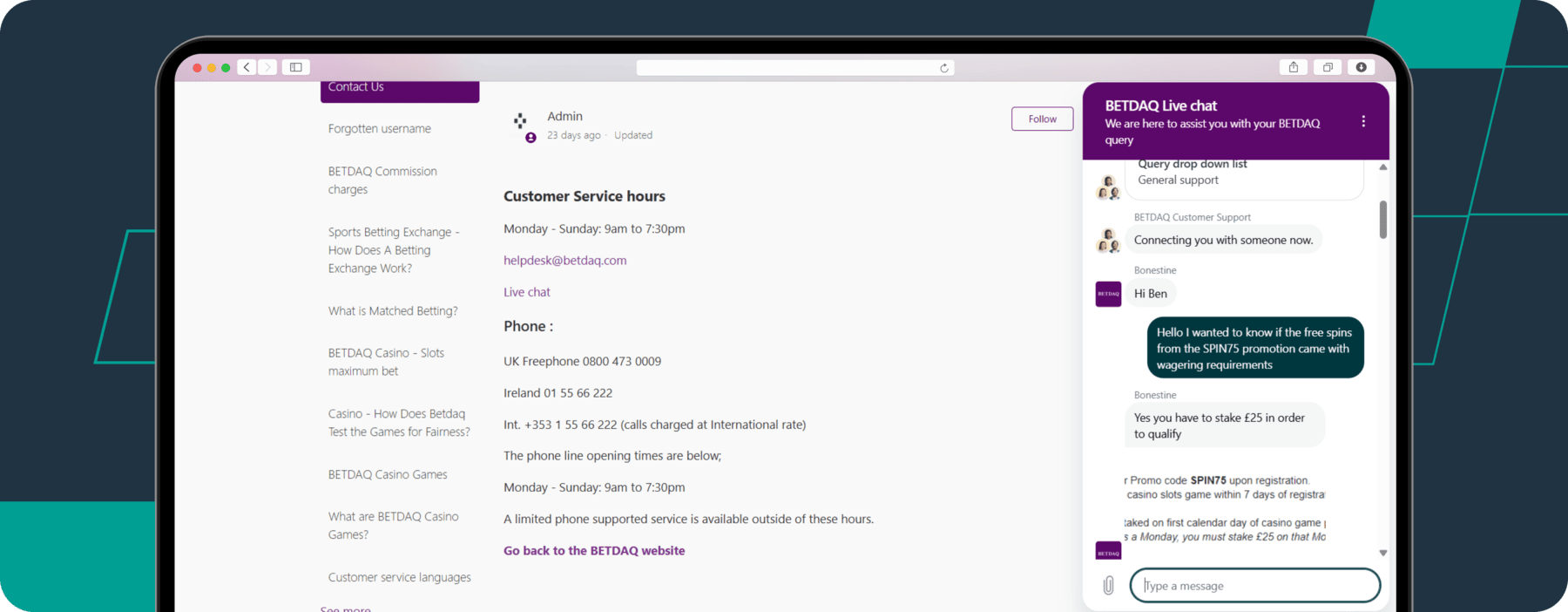Open the Live chat link
Screen dimensions: 1568x612
click(x=527, y=292)
